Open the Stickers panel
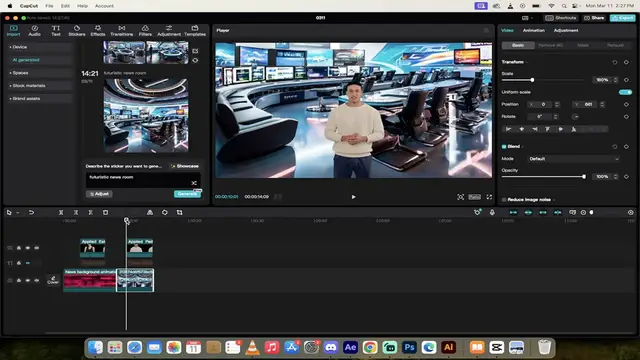The image size is (640, 360). 77,31
